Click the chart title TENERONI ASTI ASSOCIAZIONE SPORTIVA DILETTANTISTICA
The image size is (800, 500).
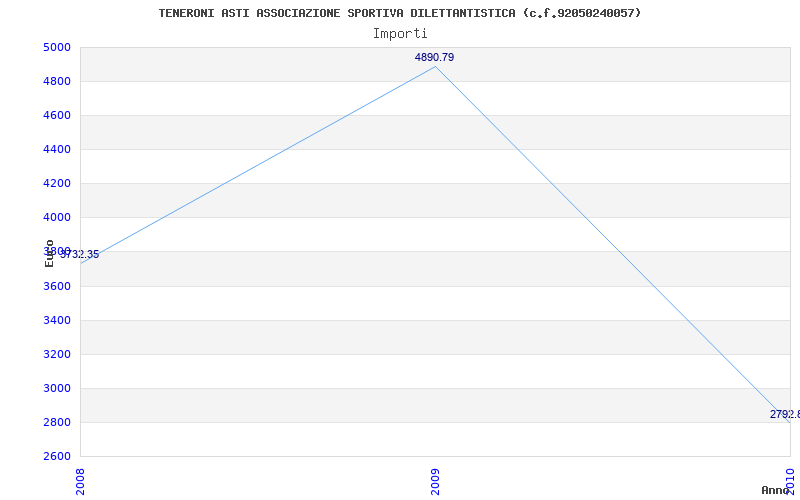click(399, 13)
